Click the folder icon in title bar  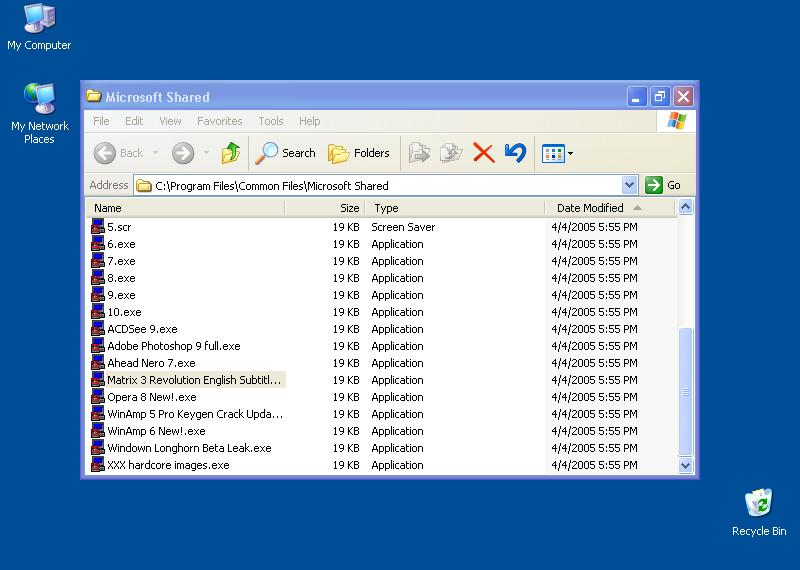94,96
